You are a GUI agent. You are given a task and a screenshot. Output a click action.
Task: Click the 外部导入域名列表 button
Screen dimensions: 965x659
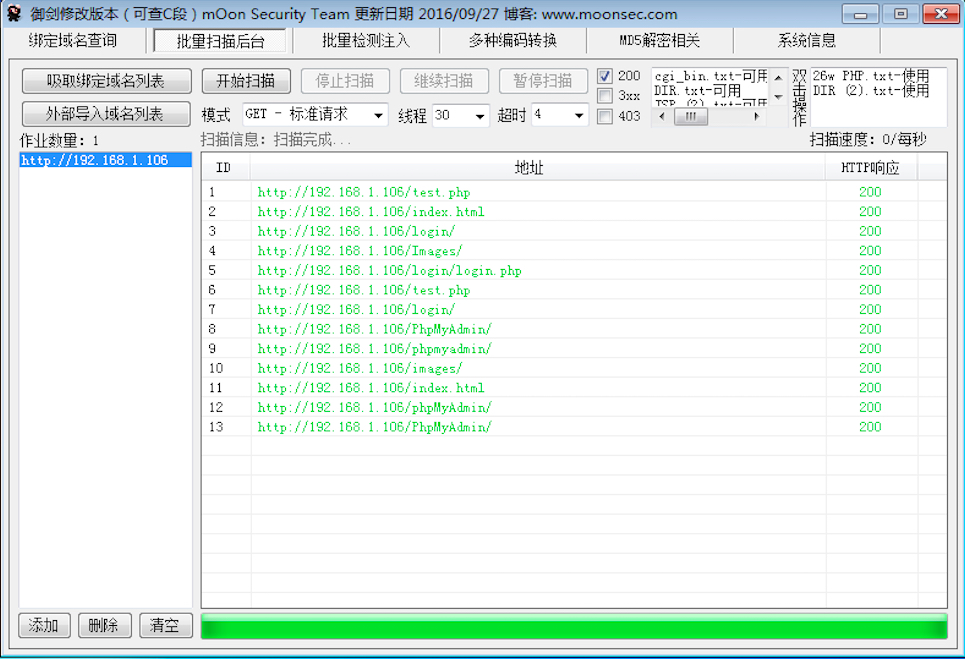106,114
